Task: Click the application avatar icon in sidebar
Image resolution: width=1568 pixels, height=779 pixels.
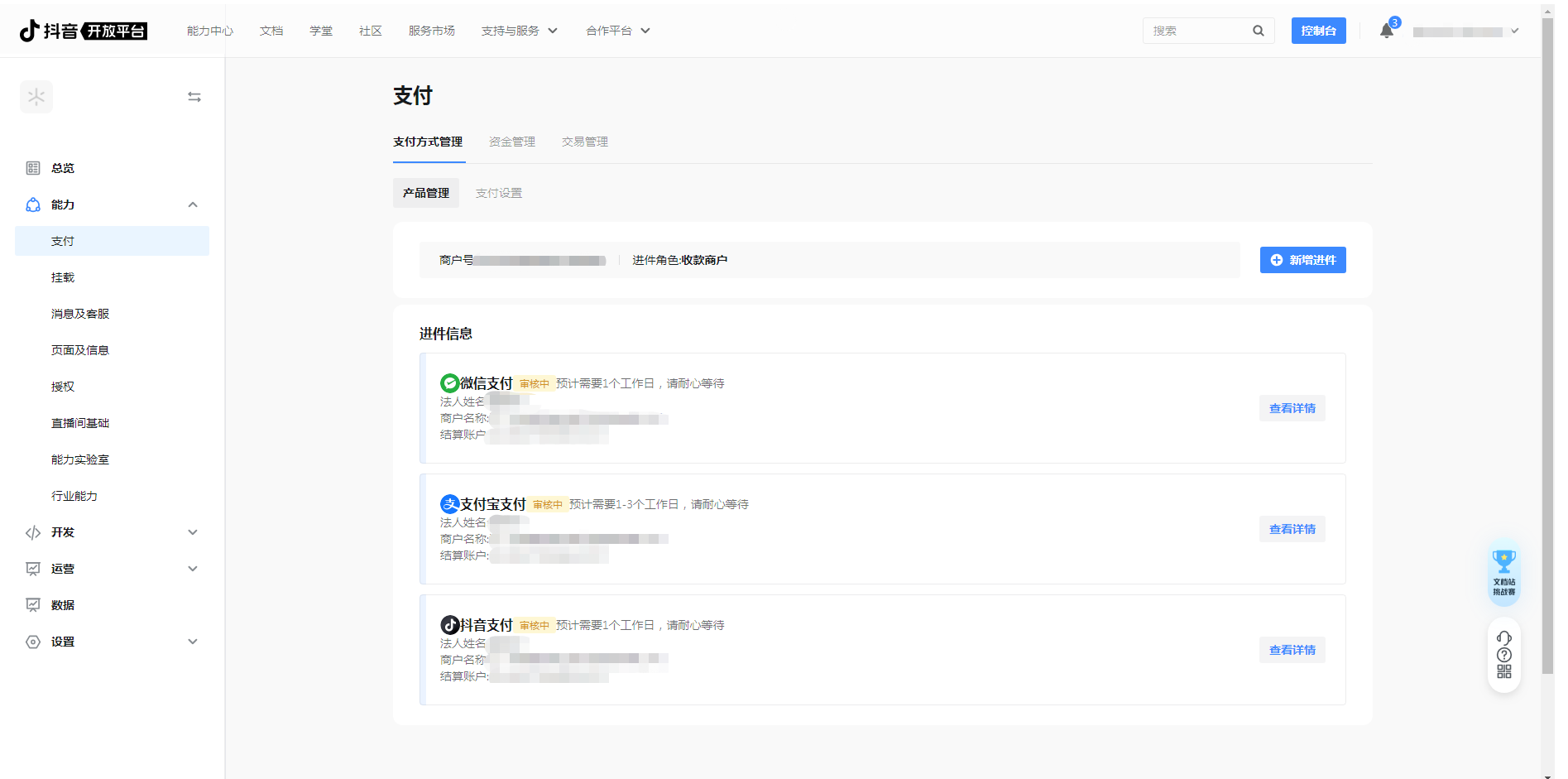Action: [x=36, y=97]
